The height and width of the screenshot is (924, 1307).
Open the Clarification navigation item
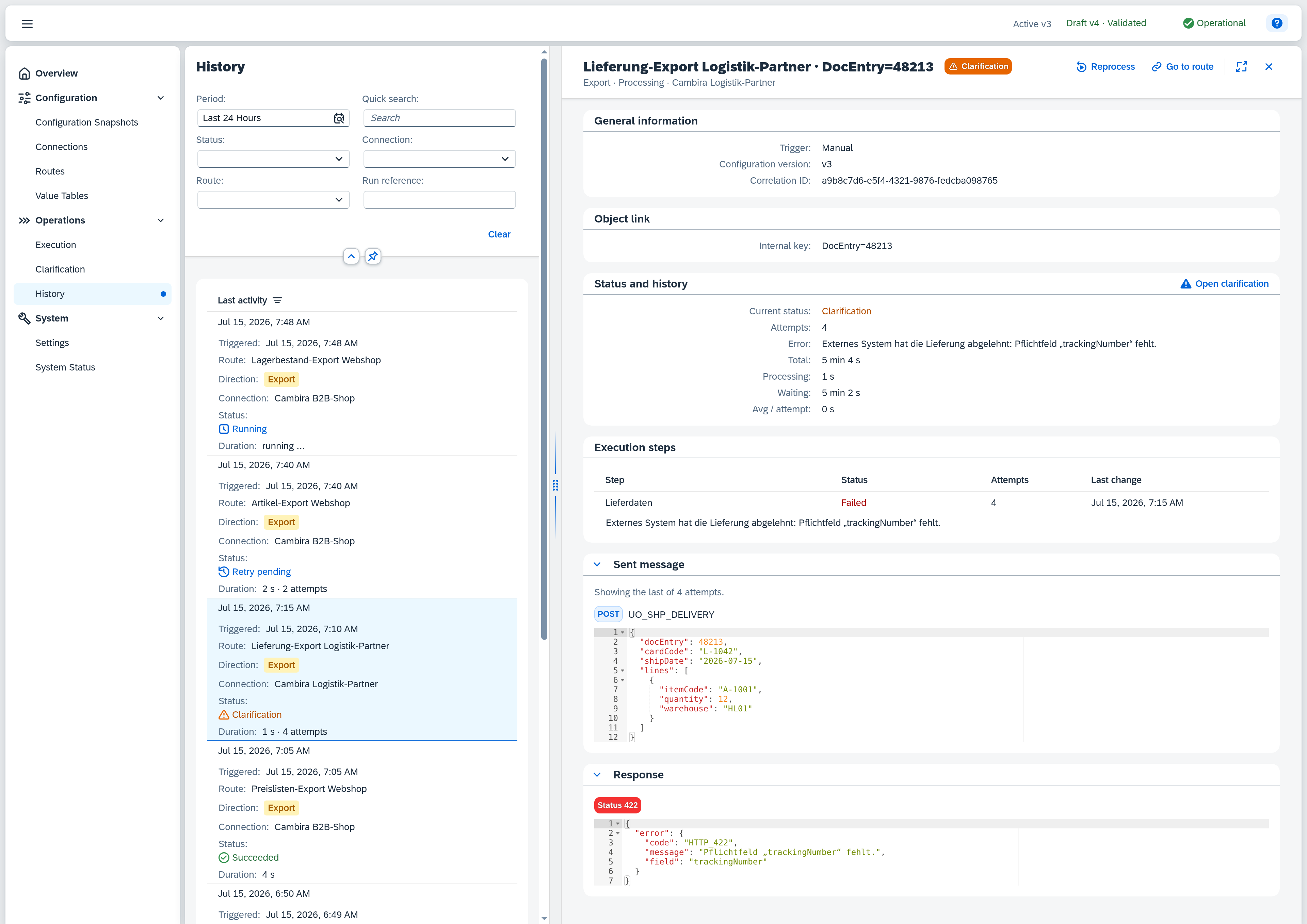pos(92,269)
